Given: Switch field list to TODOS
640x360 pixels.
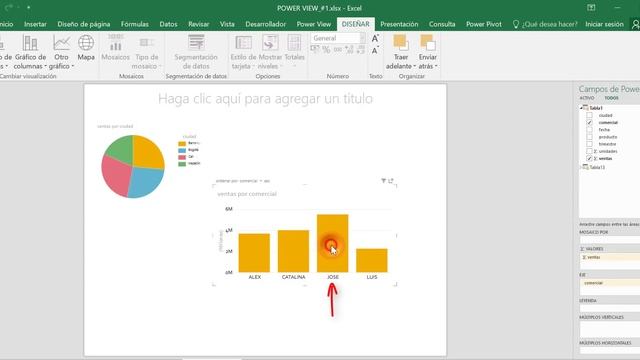Looking at the screenshot, I should pos(611,98).
